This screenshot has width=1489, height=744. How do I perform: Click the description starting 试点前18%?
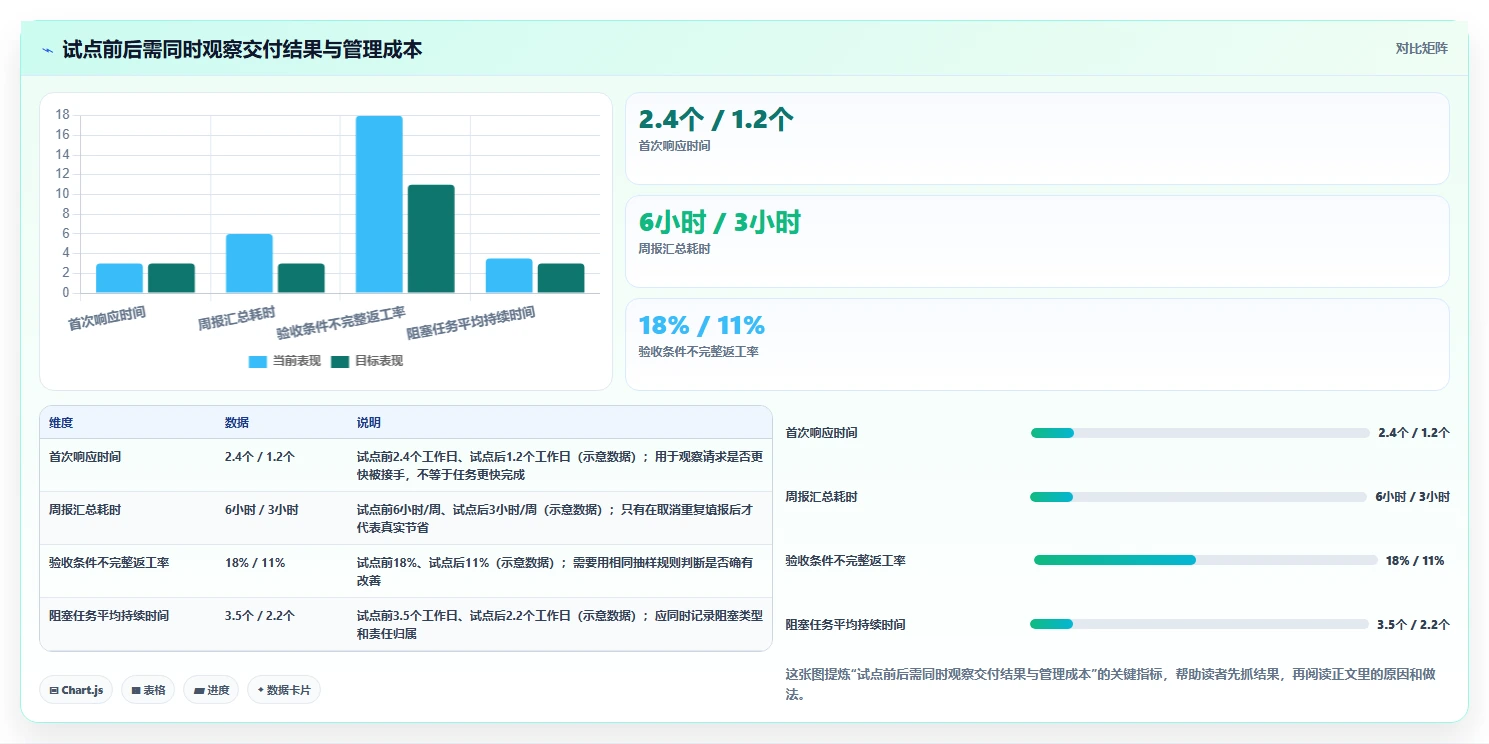pyautogui.click(x=555, y=572)
